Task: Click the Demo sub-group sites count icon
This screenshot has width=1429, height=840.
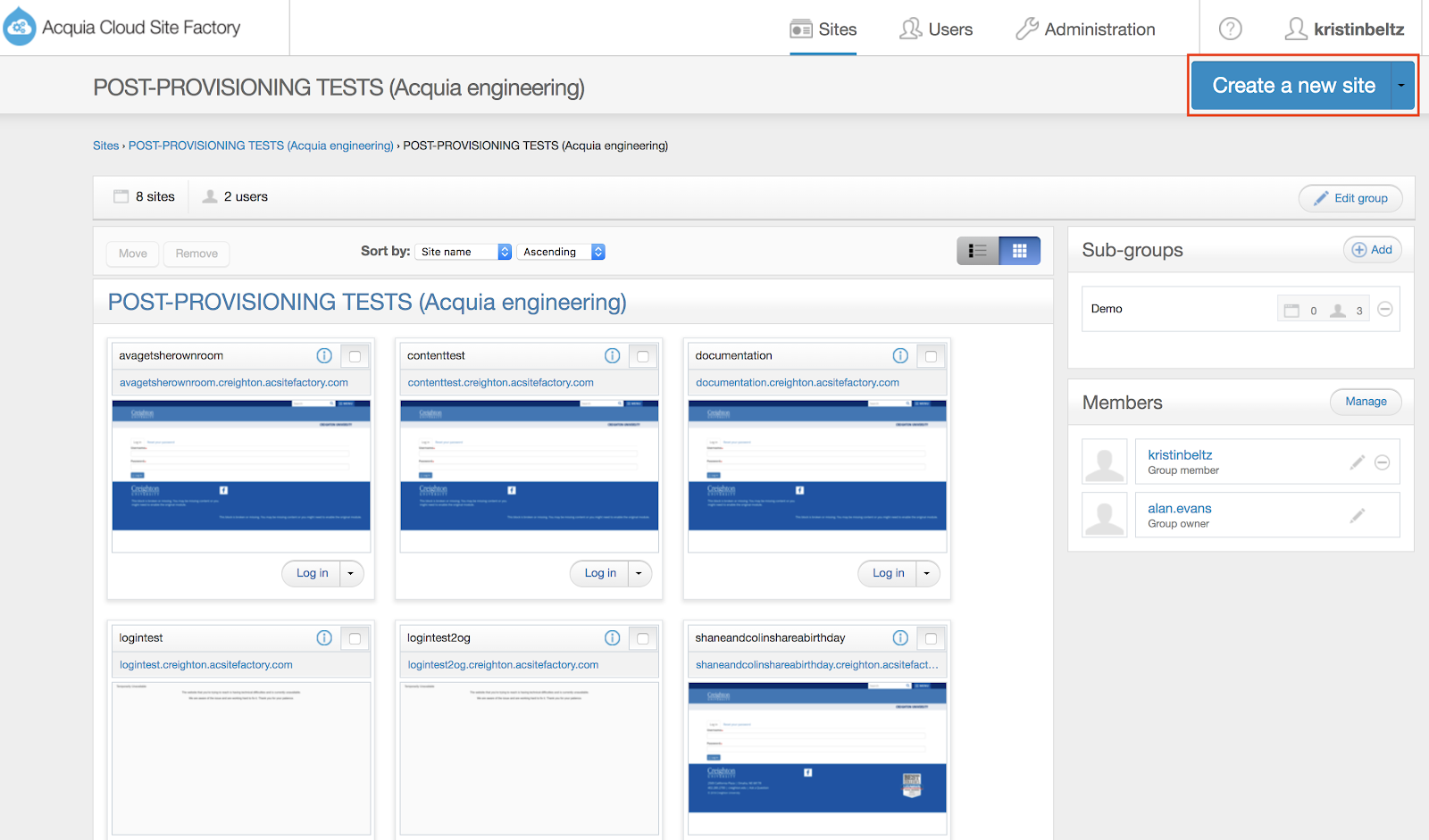Action: click(1291, 311)
